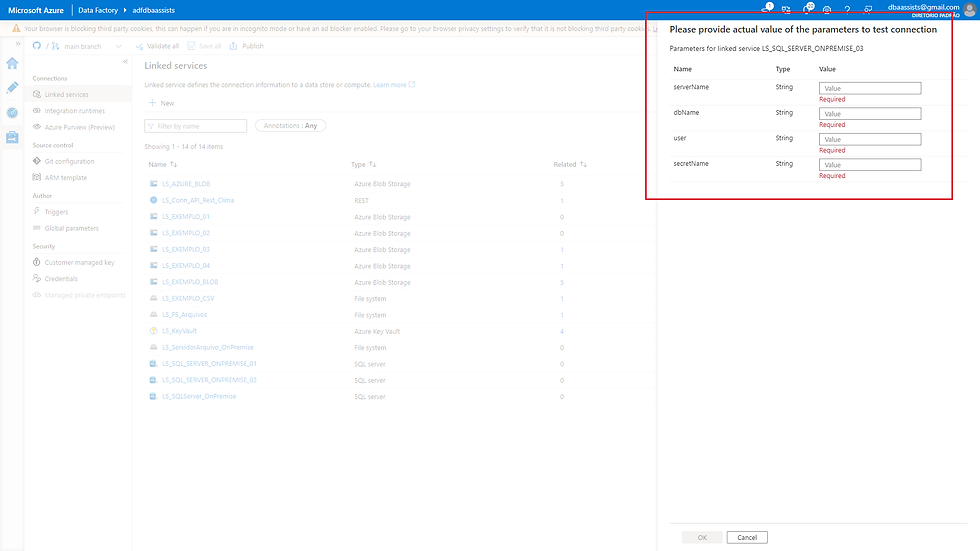Open LS_ServidorArquivo_OnPremise linked service
This screenshot has height=551, width=980.
pyautogui.click(x=208, y=347)
